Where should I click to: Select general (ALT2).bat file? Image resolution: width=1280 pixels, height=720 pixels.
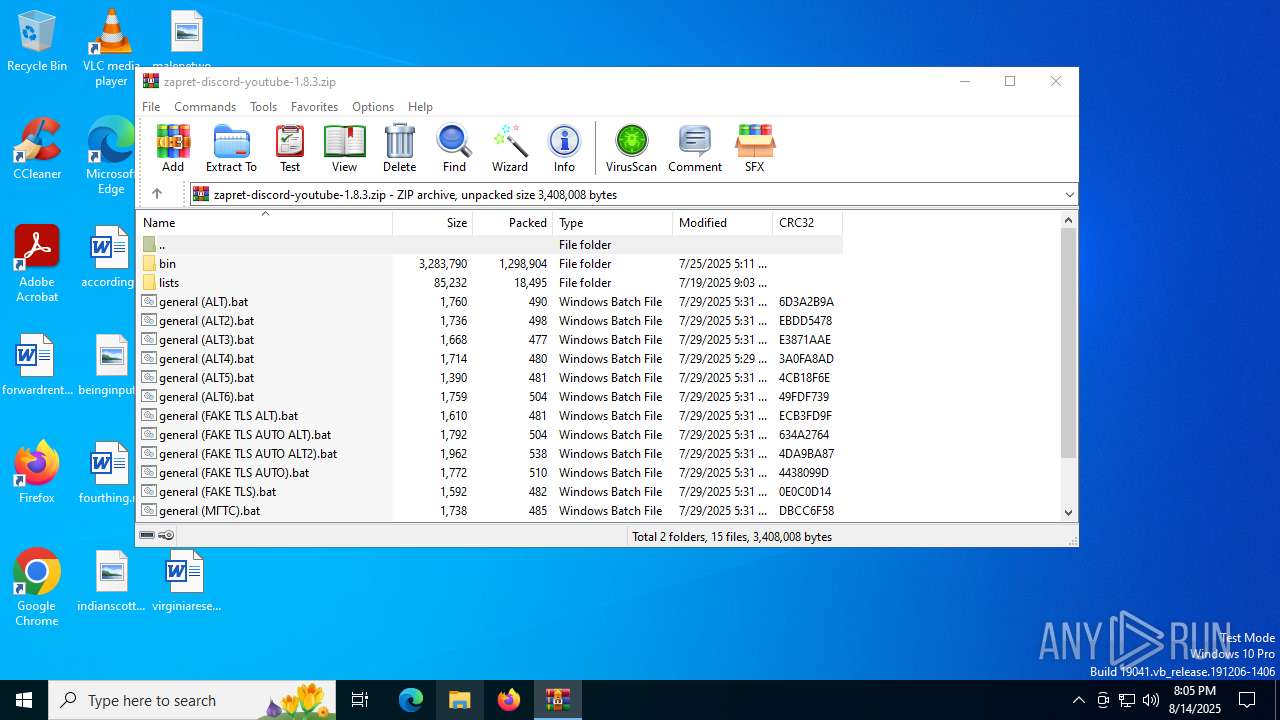[490, 320]
